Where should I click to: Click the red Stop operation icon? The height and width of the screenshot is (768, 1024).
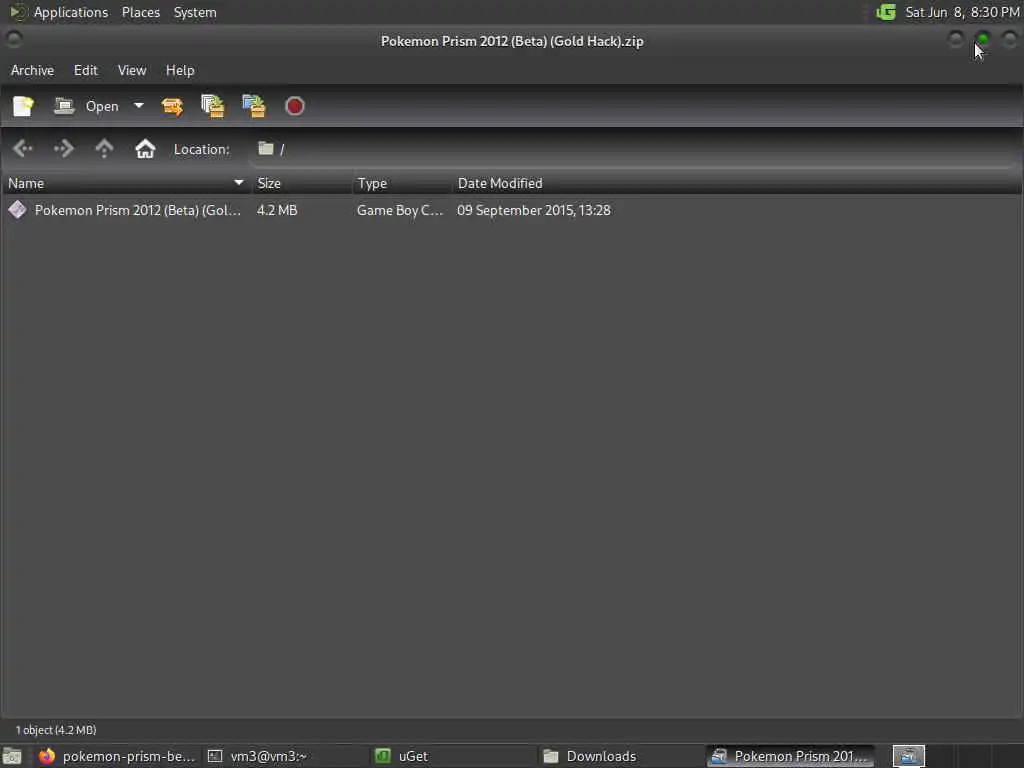tap(295, 106)
